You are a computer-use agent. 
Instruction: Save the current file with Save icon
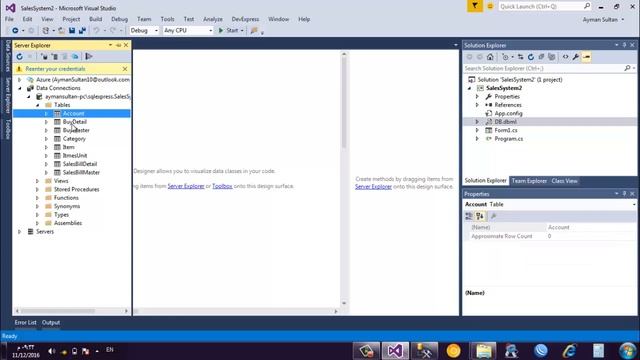coord(72,31)
